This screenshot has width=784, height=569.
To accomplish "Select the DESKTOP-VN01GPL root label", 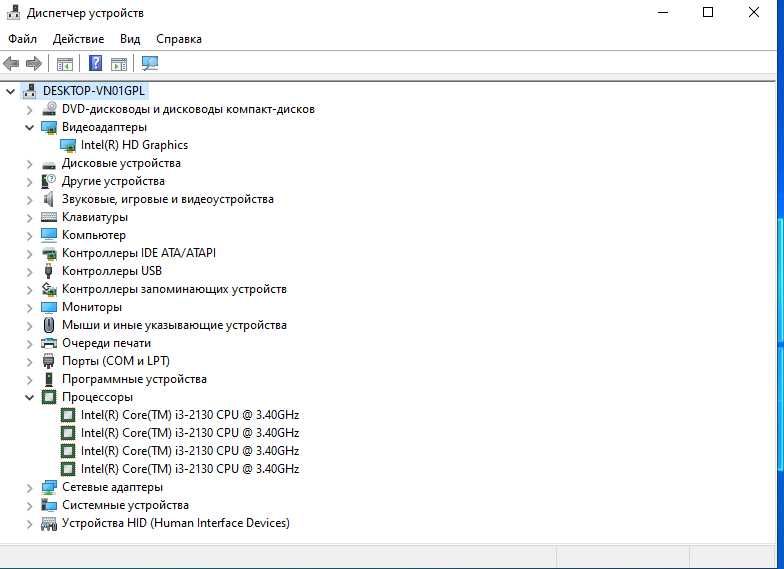I will [94, 91].
